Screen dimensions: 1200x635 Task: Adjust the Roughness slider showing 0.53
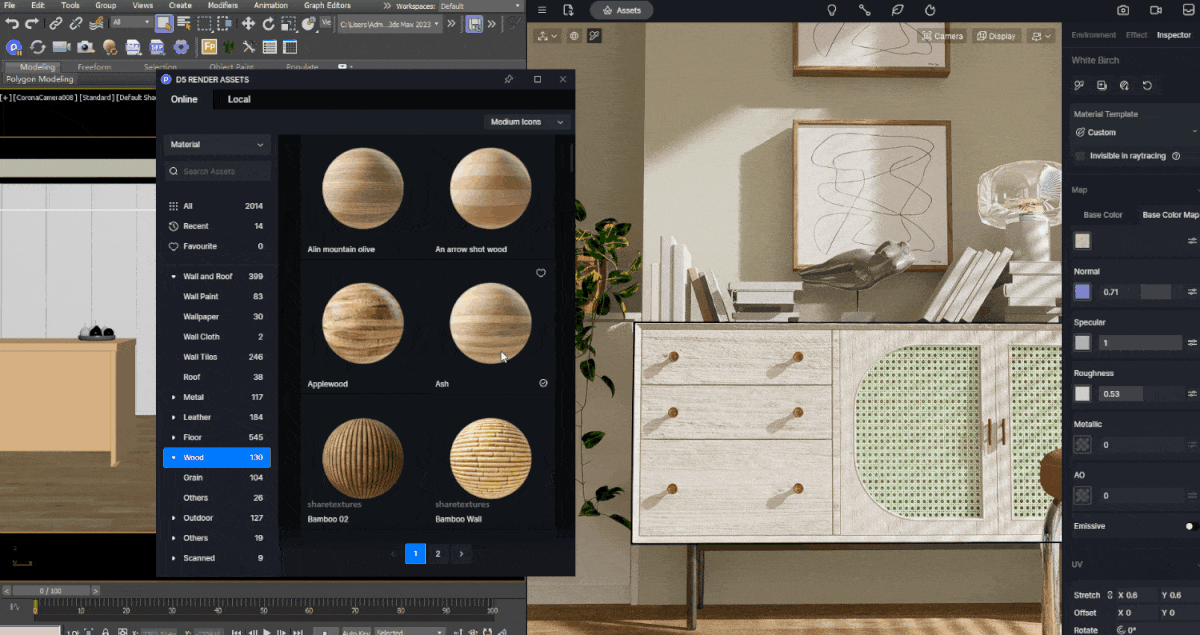pyautogui.click(x=1140, y=394)
